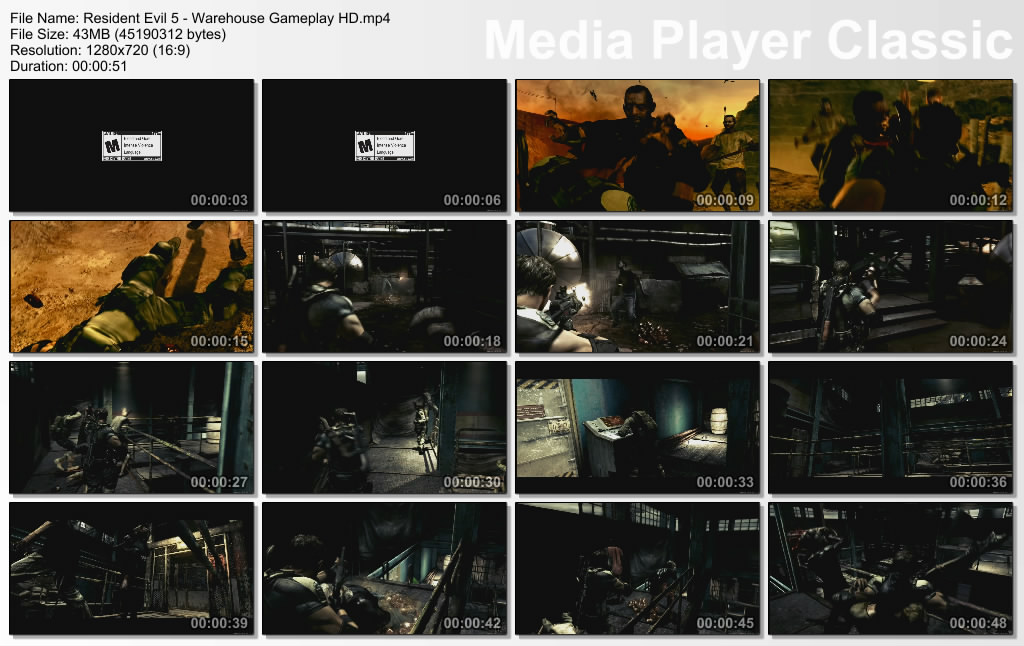Select the gunfire thumbnail at 00:00:21
This screenshot has width=1024, height=646.
[x=637, y=287]
